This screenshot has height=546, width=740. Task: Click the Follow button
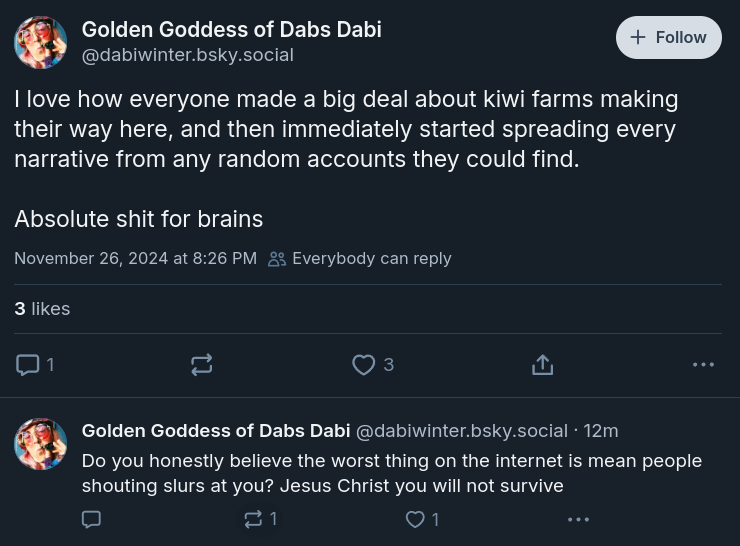pyautogui.click(x=668, y=38)
